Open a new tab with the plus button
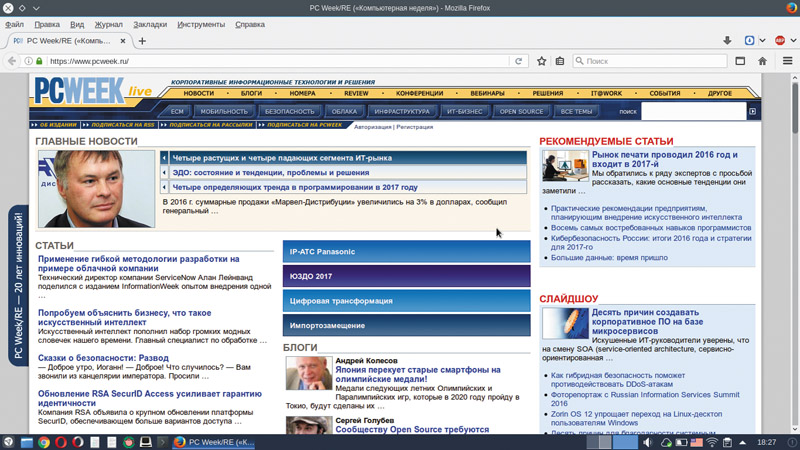The width and height of the screenshot is (800, 450). (142, 41)
